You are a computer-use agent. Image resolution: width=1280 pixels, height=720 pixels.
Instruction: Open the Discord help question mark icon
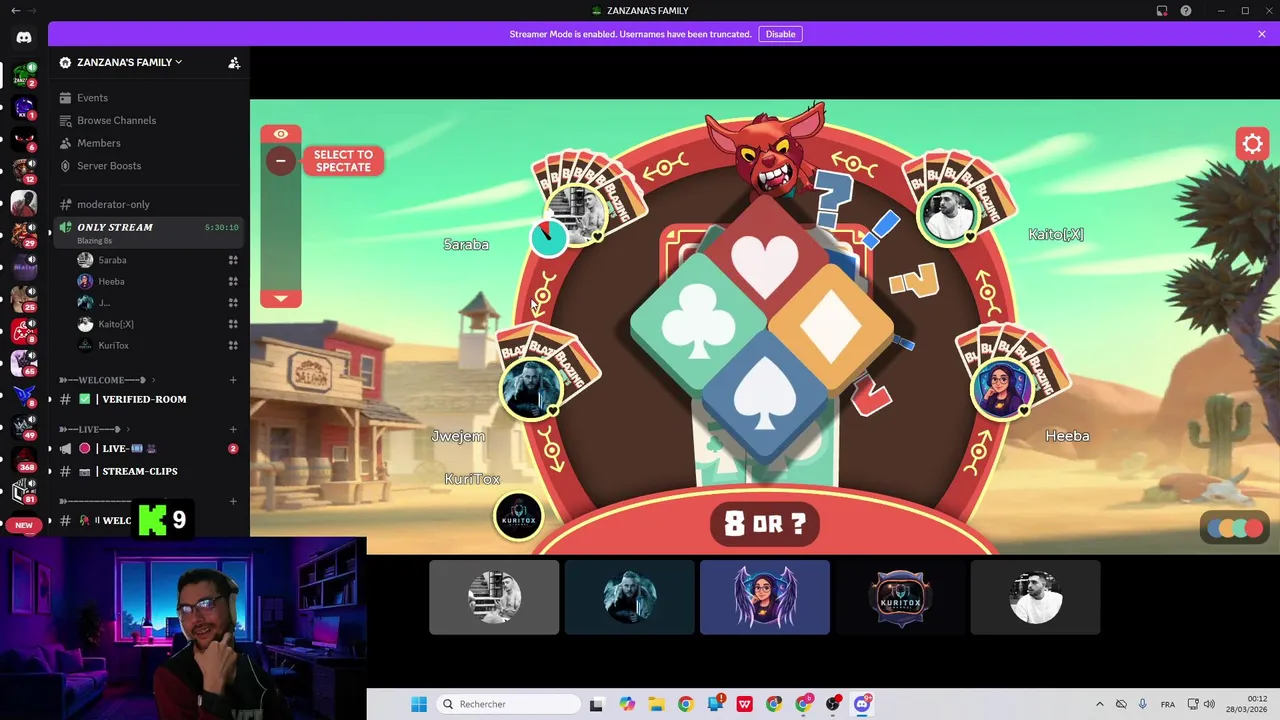pyautogui.click(x=1186, y=11)
